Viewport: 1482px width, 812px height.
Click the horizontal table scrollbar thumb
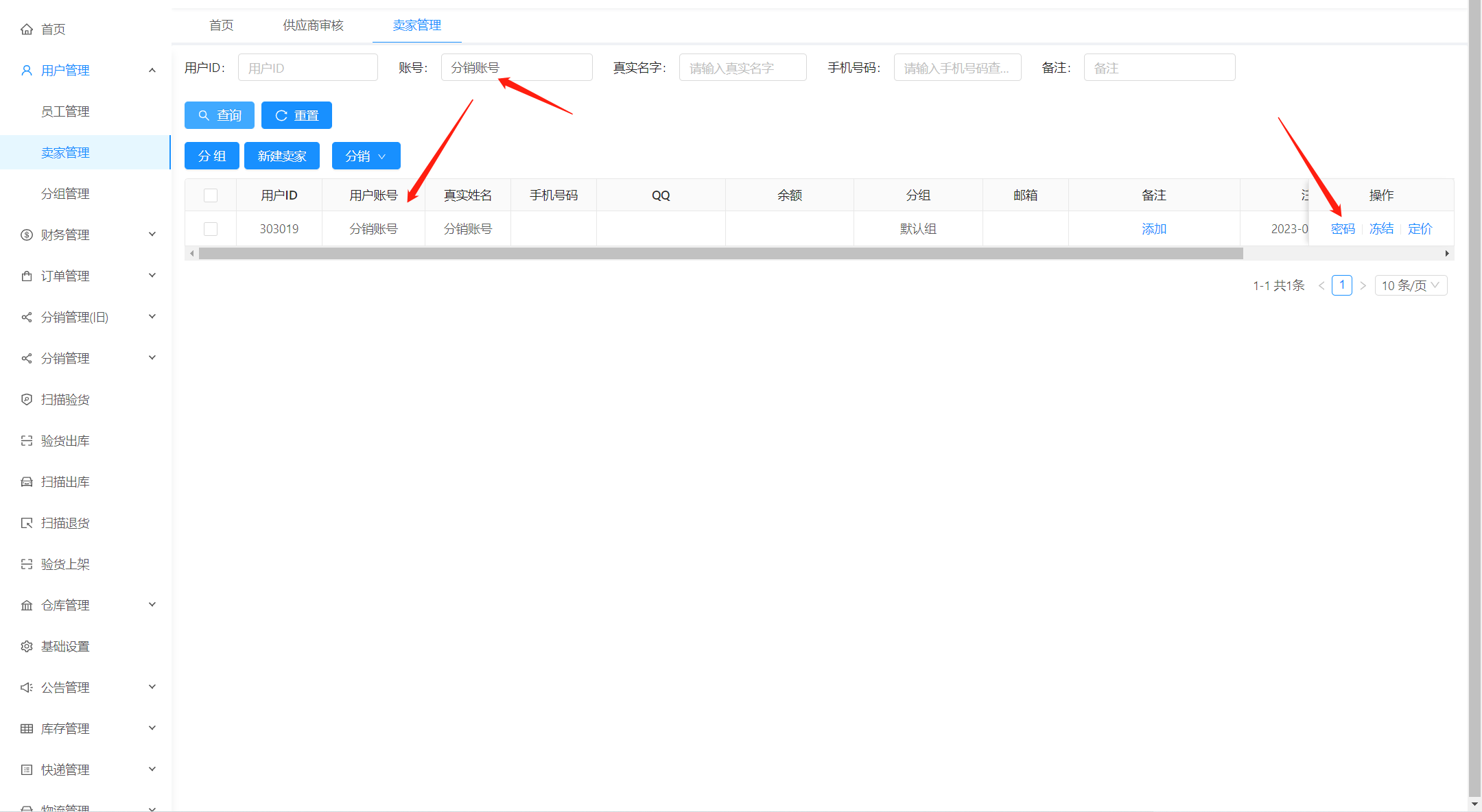(x=721, y=253)
